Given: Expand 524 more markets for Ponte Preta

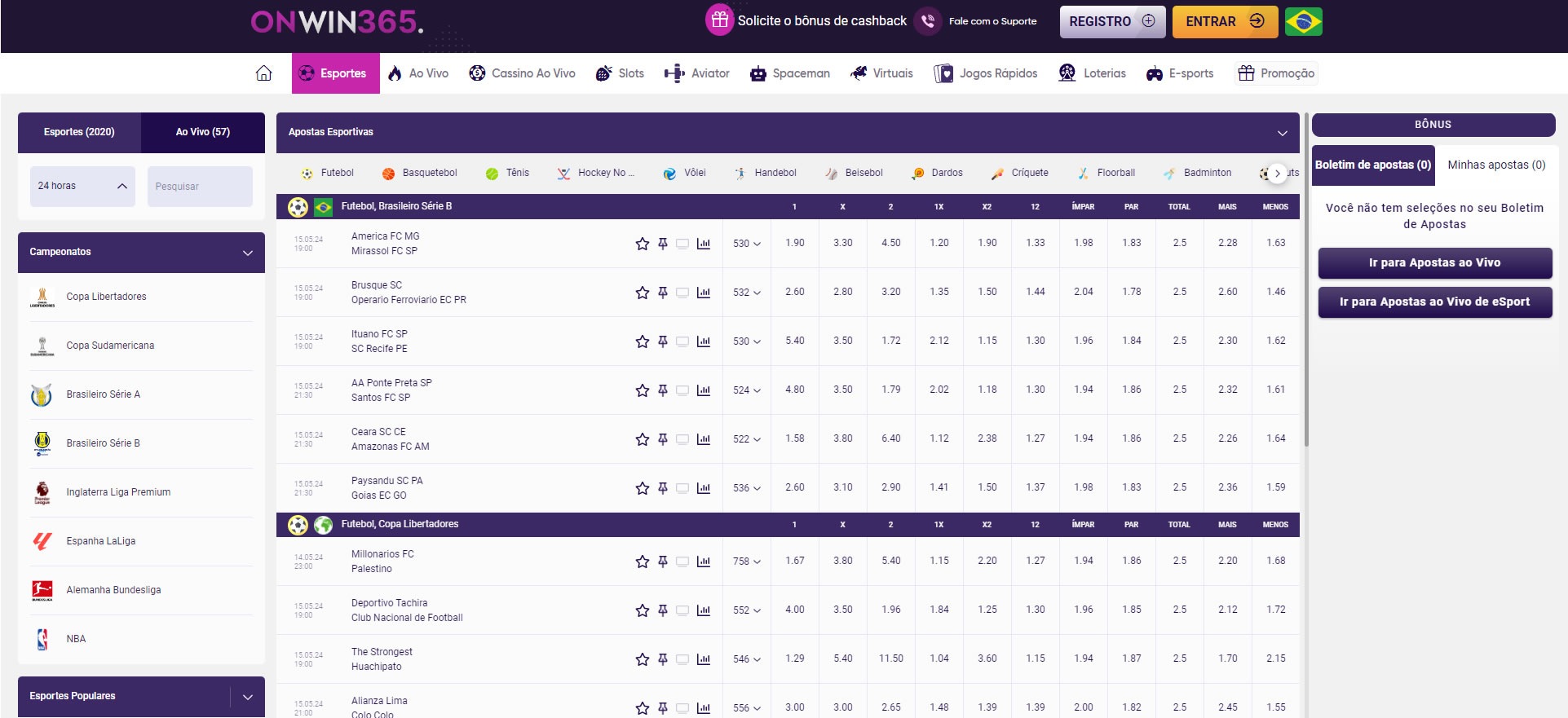Looking at the screenshot, I should (x=746, y=390).
